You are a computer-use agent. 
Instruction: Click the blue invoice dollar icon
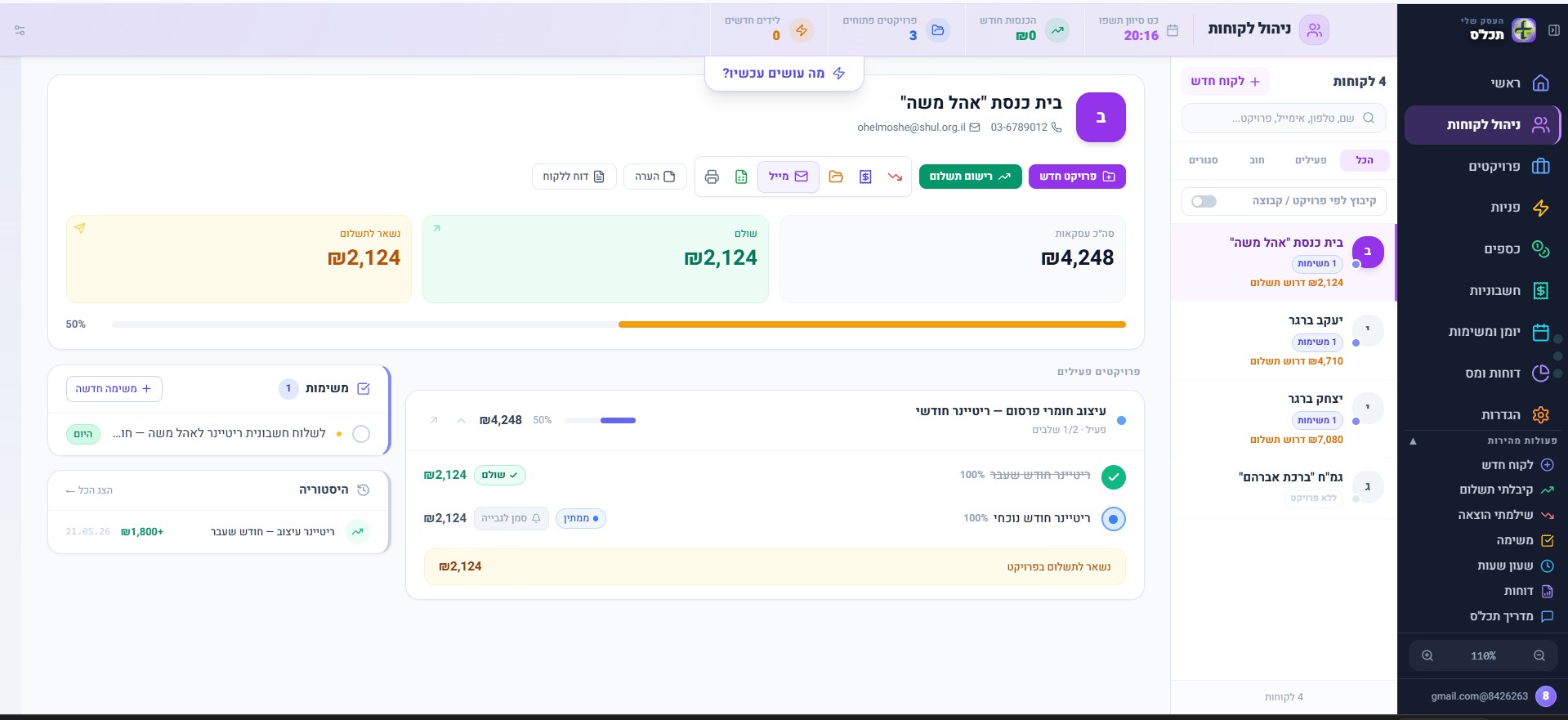coord(865,177)
